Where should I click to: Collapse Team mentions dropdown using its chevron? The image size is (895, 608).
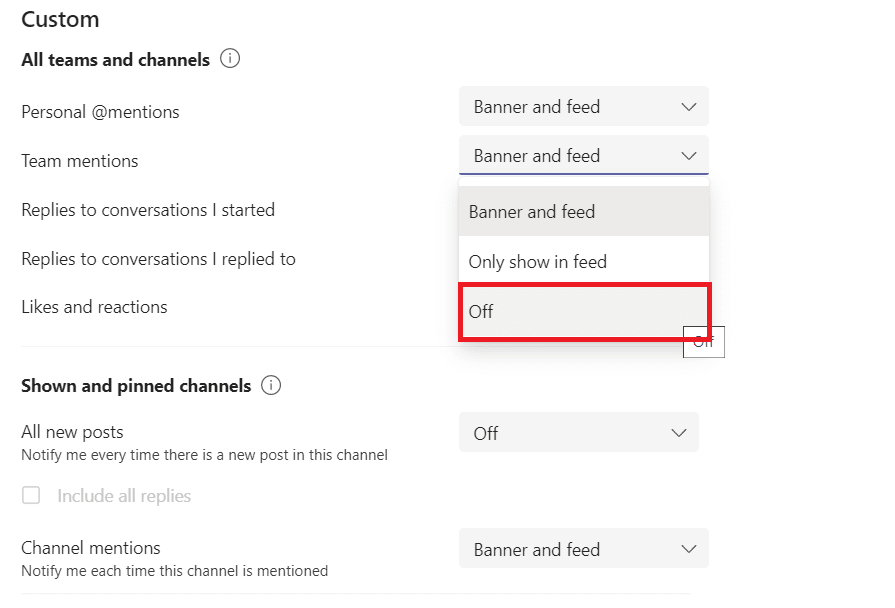688,156
